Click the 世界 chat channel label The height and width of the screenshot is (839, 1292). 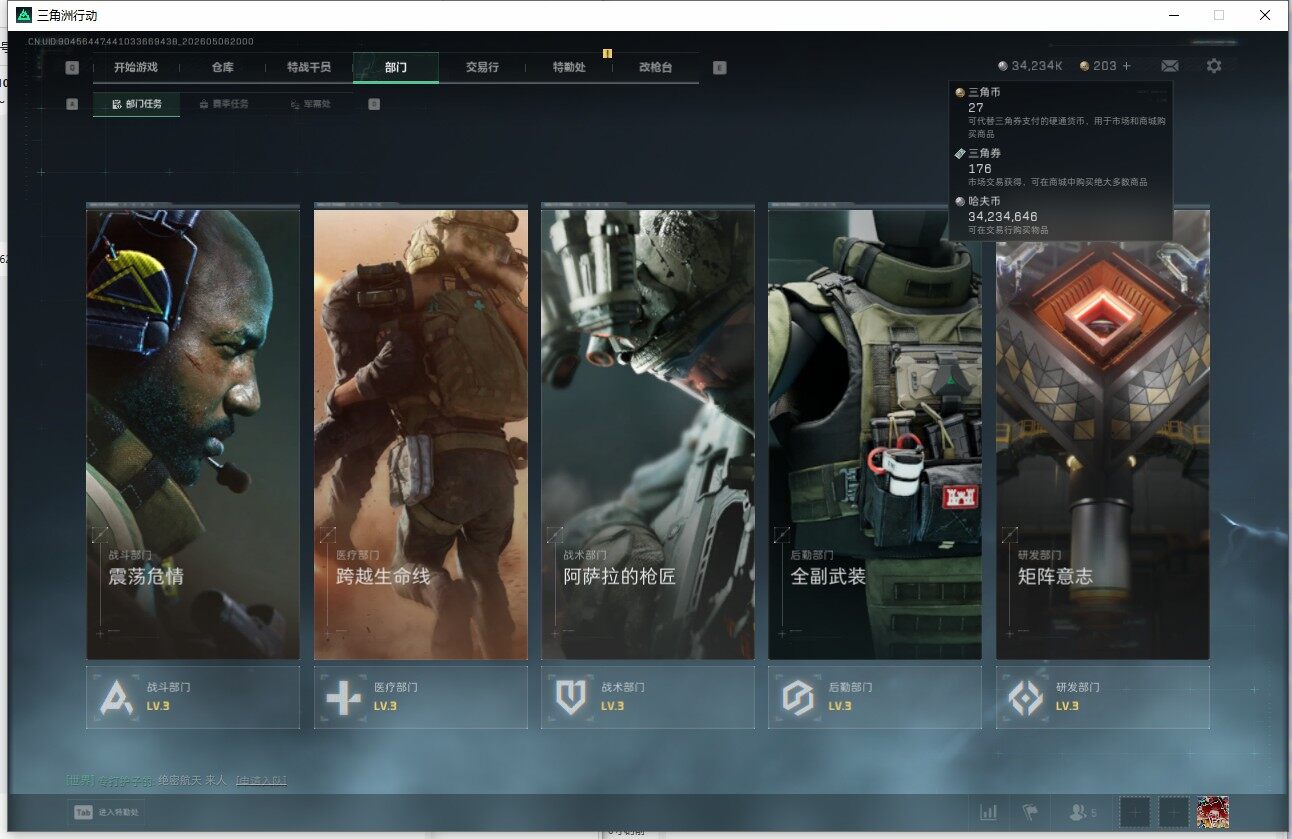pyautogui.click(x=79, y=780)
